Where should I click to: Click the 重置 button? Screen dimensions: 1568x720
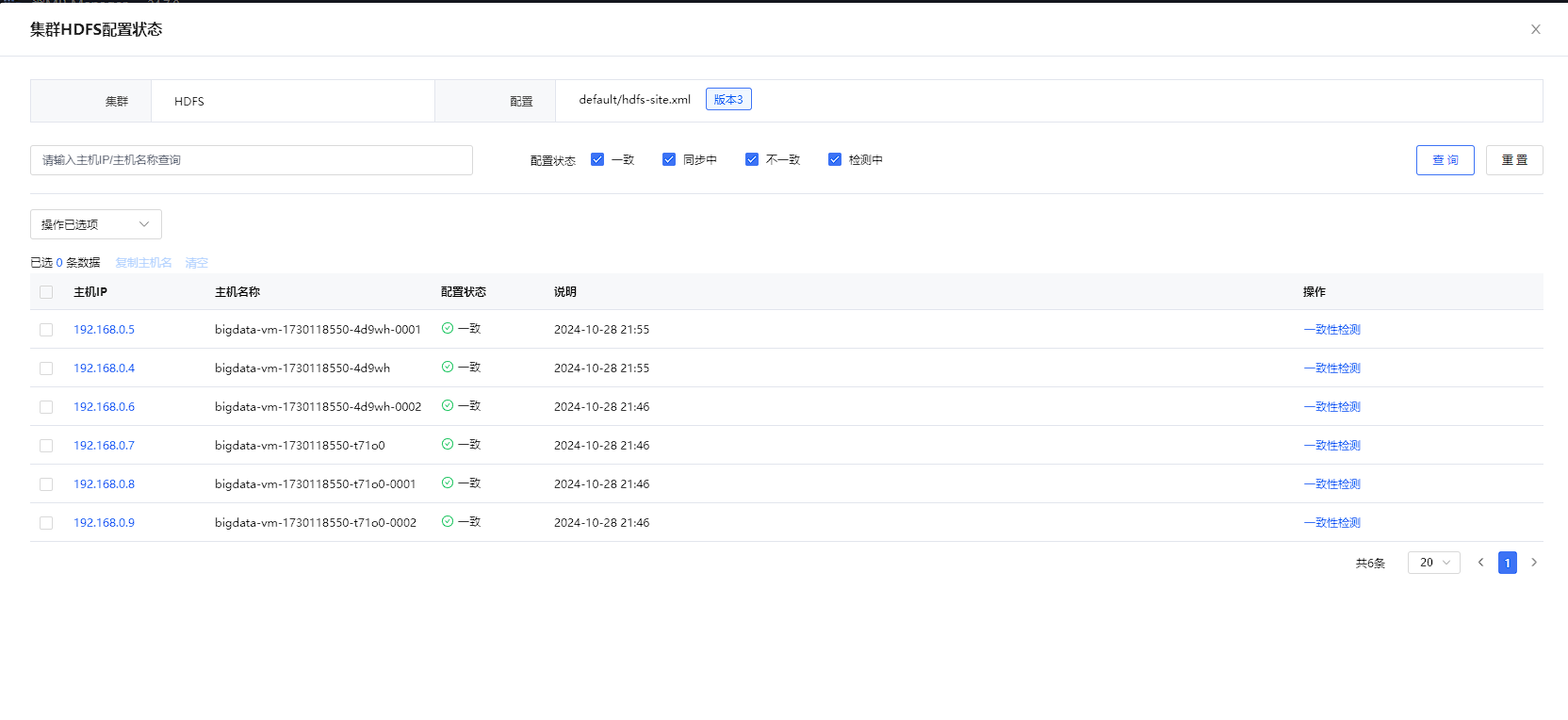click(x=1514, y=160)
